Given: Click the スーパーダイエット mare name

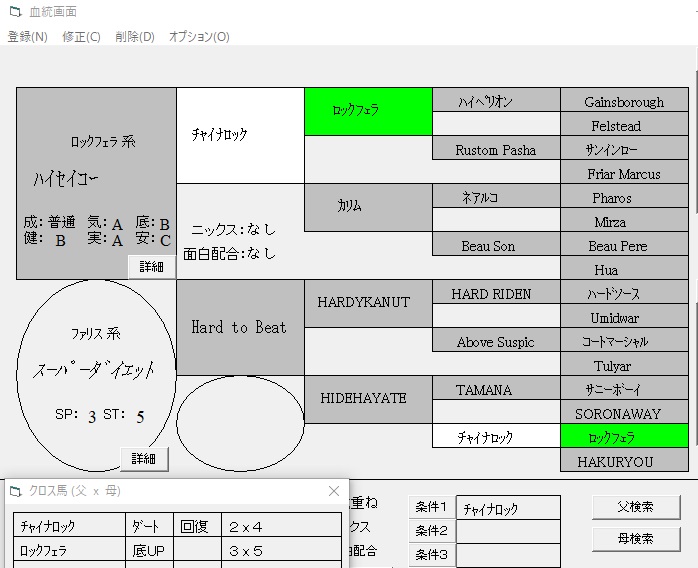Looking at the screenshot, I should (94, 370).
